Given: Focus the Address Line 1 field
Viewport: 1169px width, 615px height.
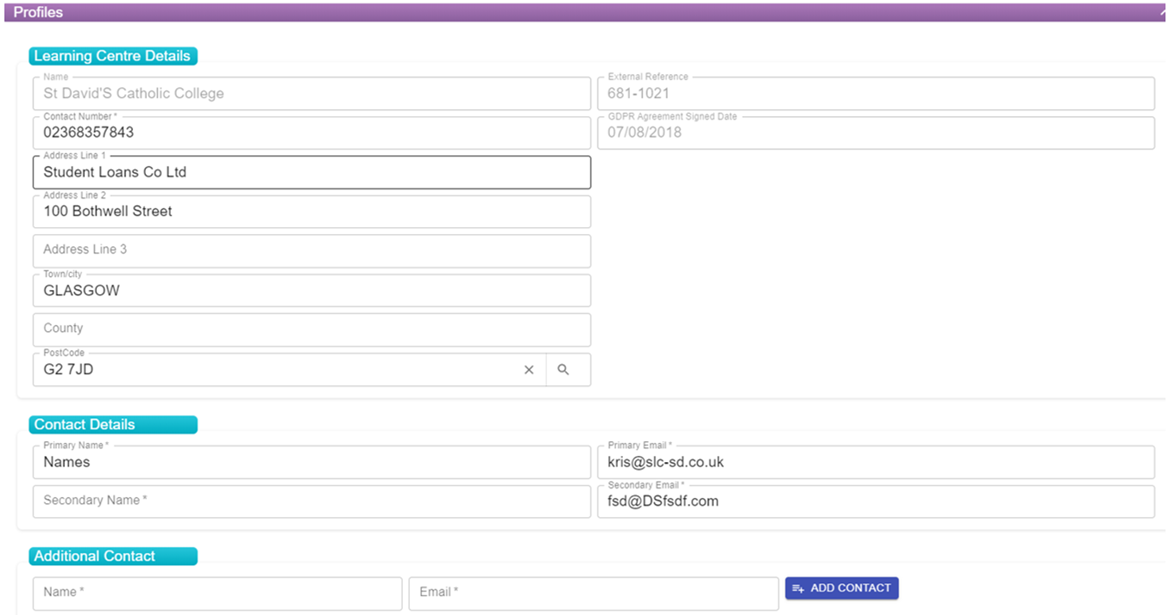Looking at the screenshot, I should [312, 172].
